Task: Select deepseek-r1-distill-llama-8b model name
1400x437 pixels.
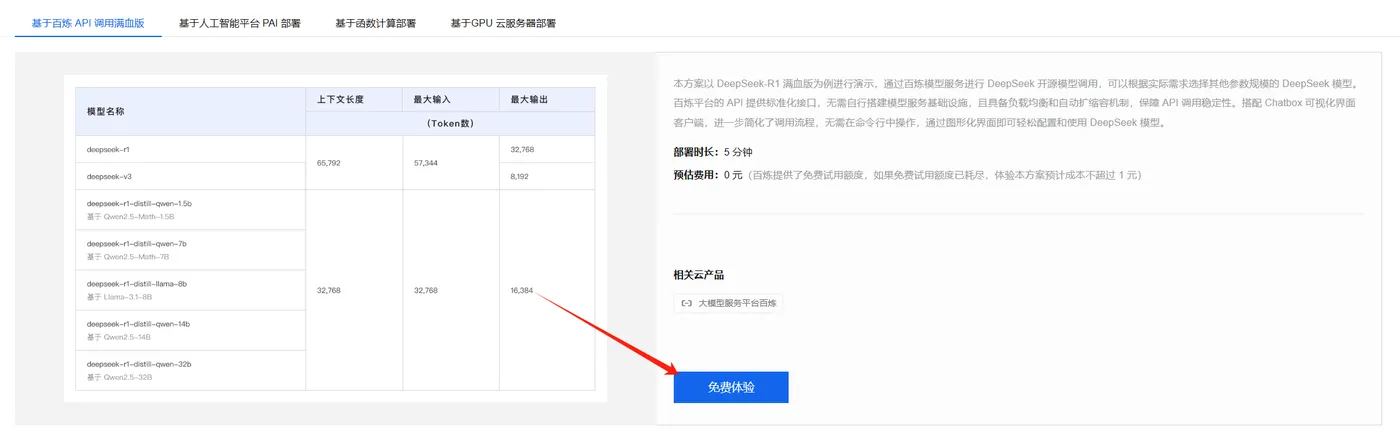Action: [x=137, y=283]
